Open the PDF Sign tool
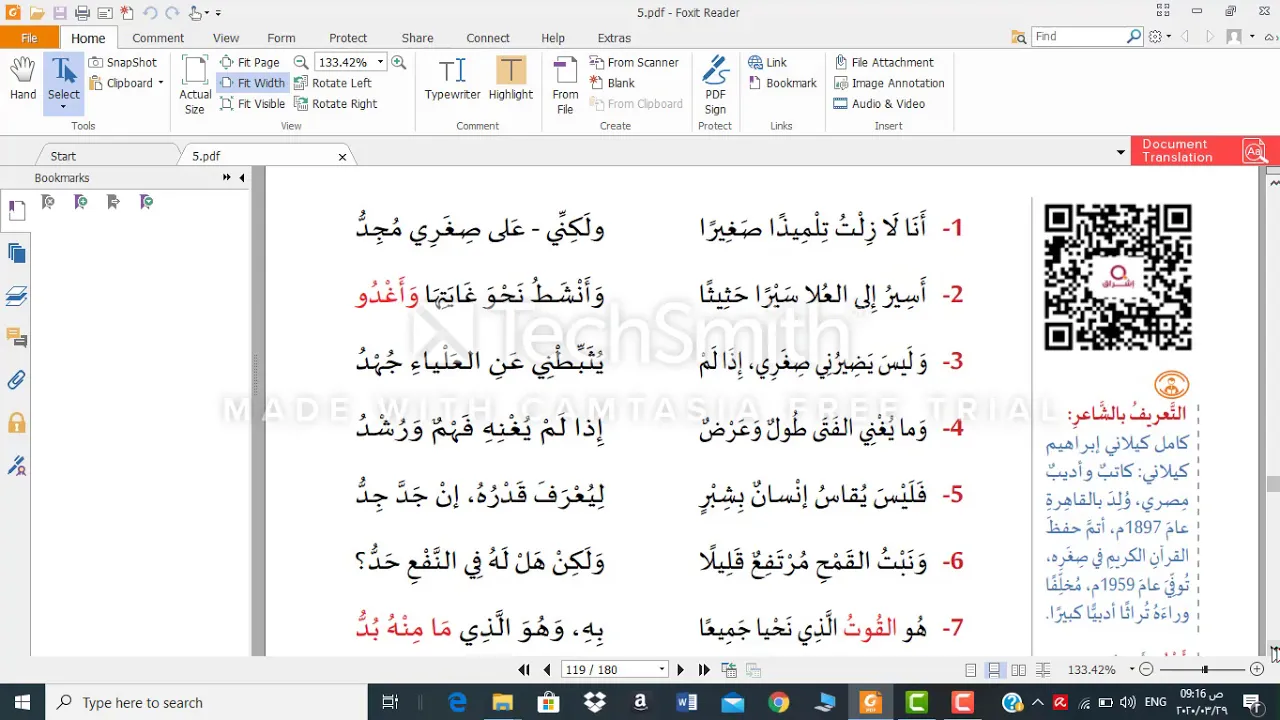 pyautogui.click(x=715, y=85)
